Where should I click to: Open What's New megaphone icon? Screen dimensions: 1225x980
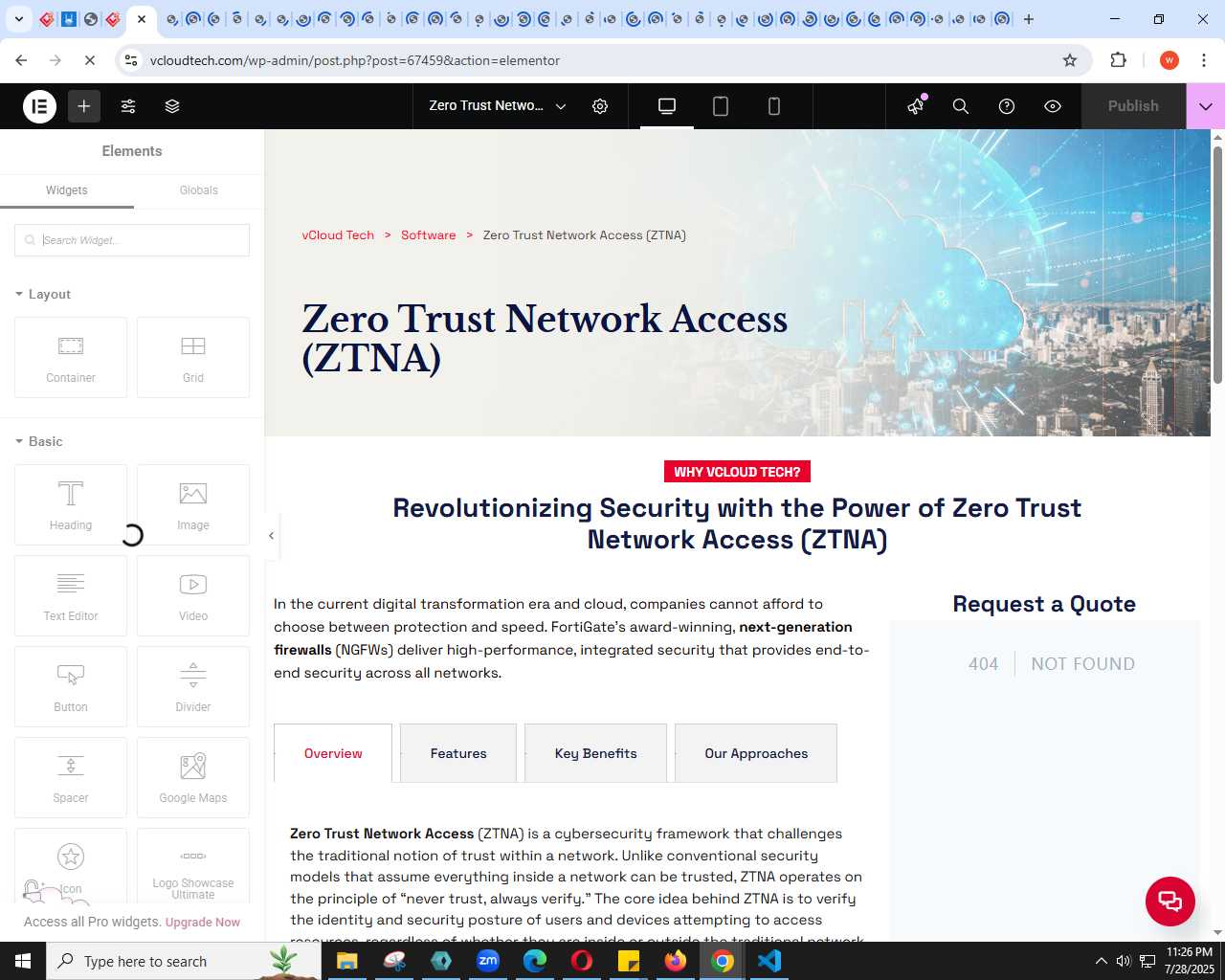tap(916, 106)
